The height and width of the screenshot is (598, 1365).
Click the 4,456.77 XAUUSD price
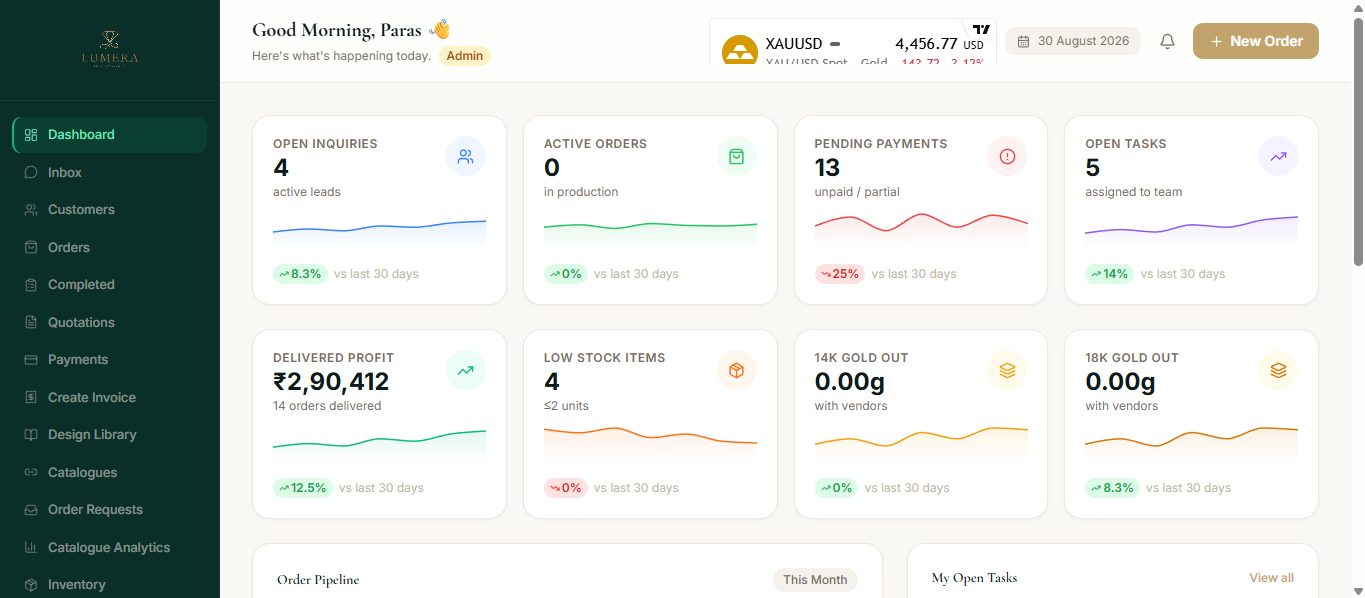click(926, 44)
